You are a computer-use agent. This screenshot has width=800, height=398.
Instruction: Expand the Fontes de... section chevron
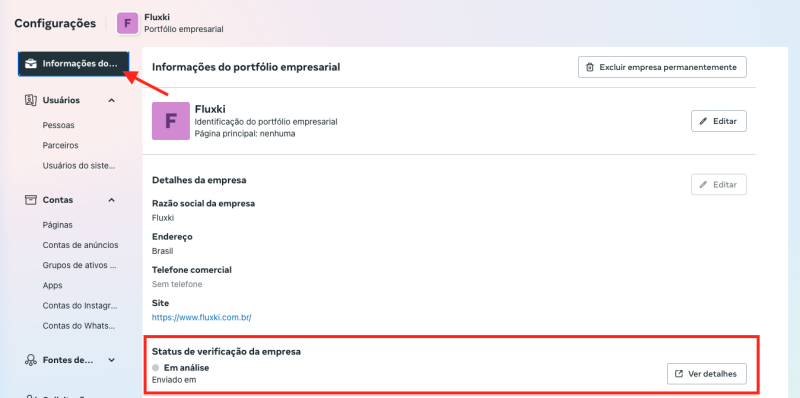[x=112, y=360]
